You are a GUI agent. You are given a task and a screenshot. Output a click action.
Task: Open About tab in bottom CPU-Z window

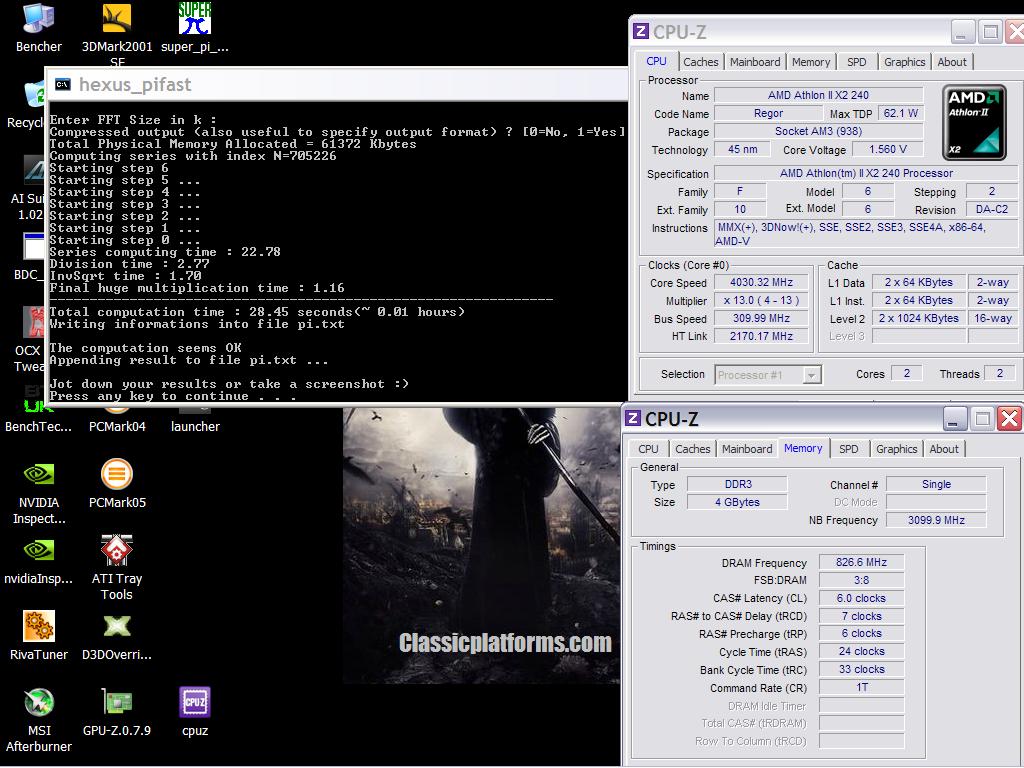coord(944,449)
